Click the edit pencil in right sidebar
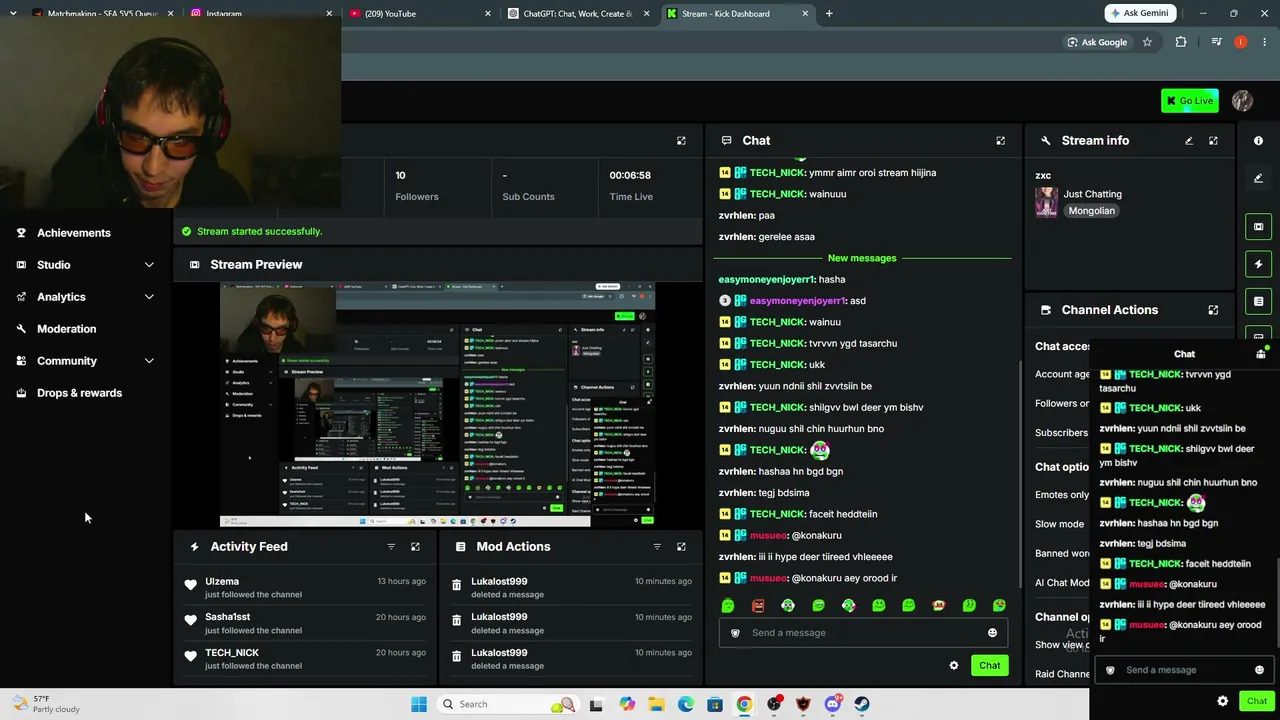 pos(1258,178)
